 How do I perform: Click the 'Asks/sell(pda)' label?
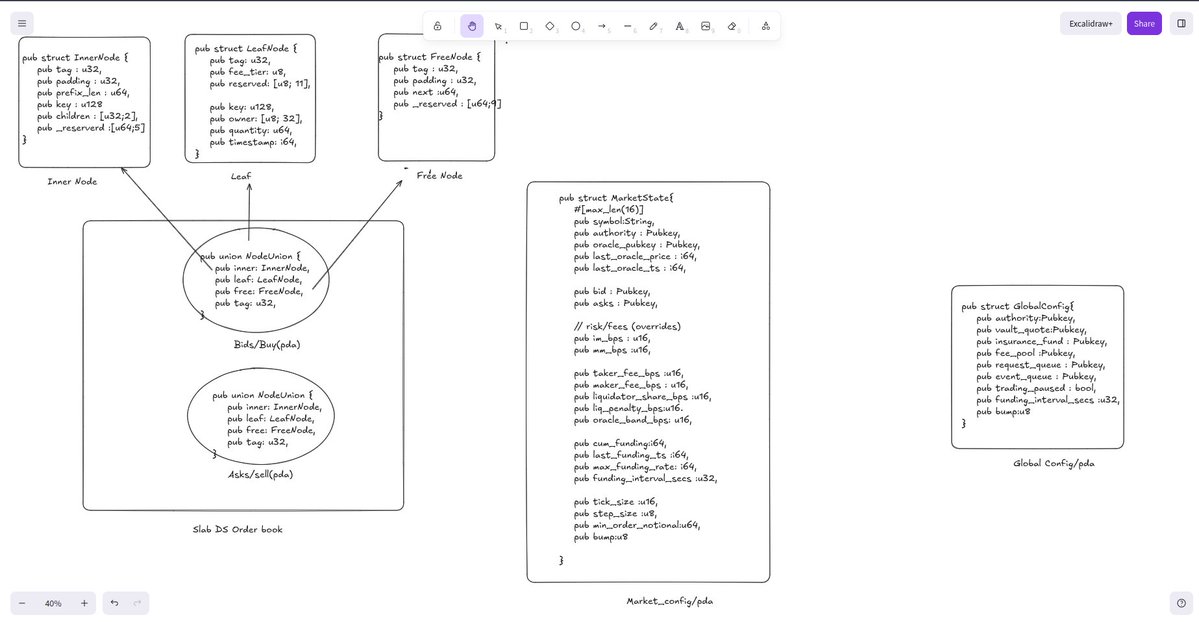(261, 474)
